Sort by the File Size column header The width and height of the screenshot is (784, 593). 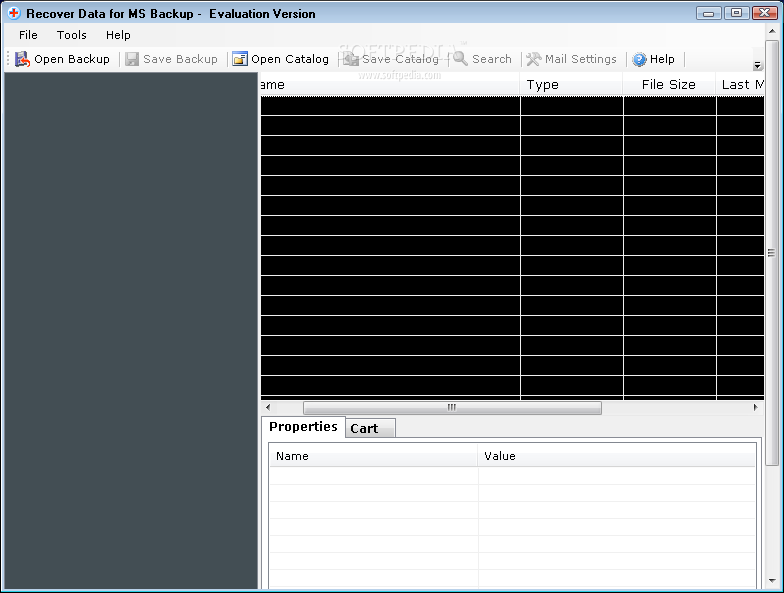[x=670, y=84]
